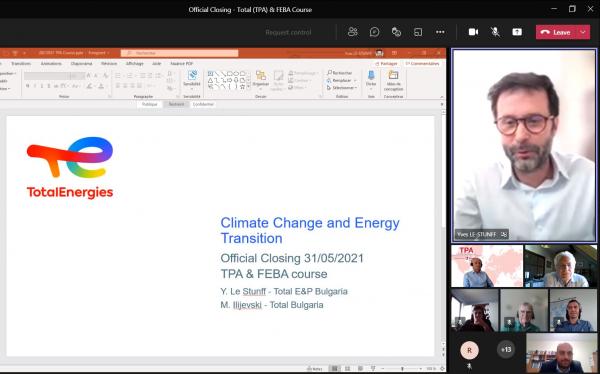Select the bottom-right bearded participant video
Image resolution: width=600 pixels, height=374 pixels.
click(x=561, y=353)
